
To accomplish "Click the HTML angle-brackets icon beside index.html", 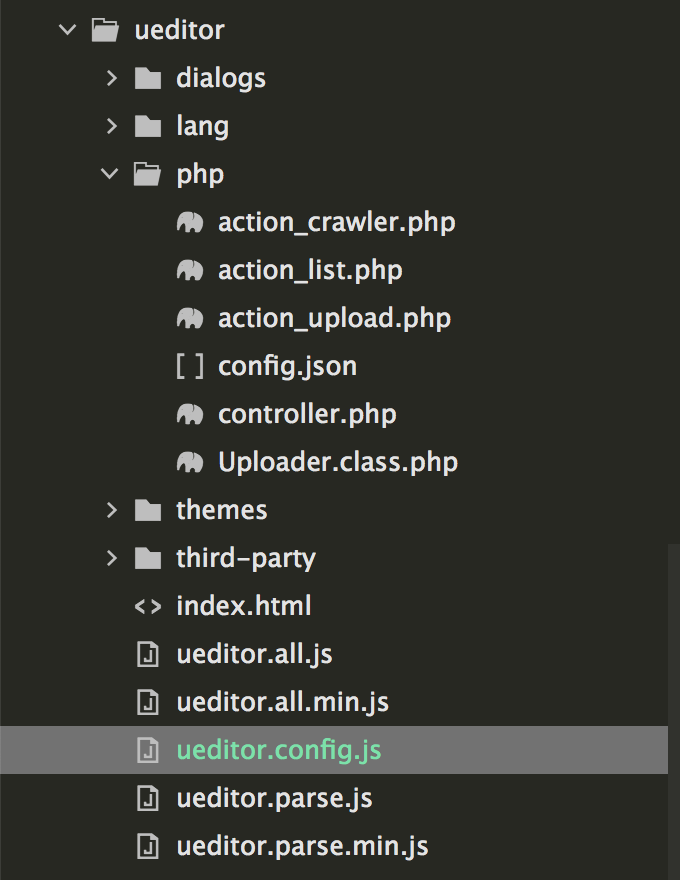I will tap(148, 606).
